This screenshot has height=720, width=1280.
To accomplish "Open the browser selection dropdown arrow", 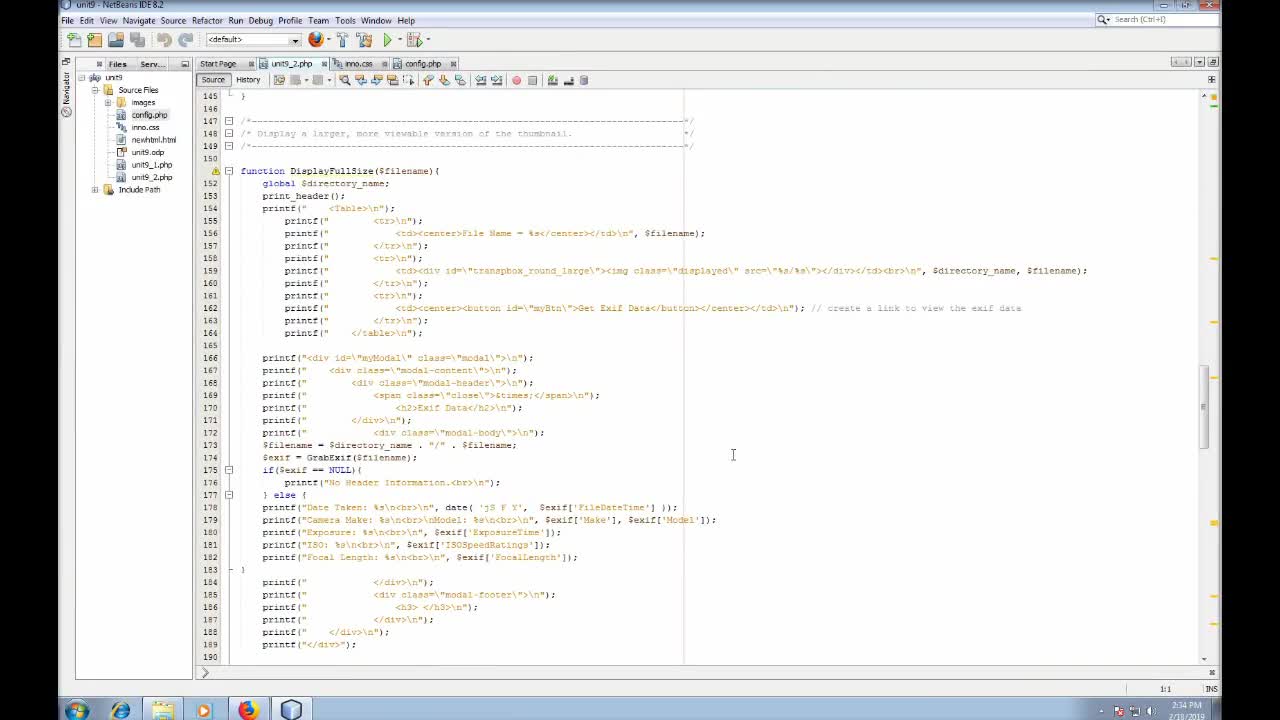I will click(329, 40).
